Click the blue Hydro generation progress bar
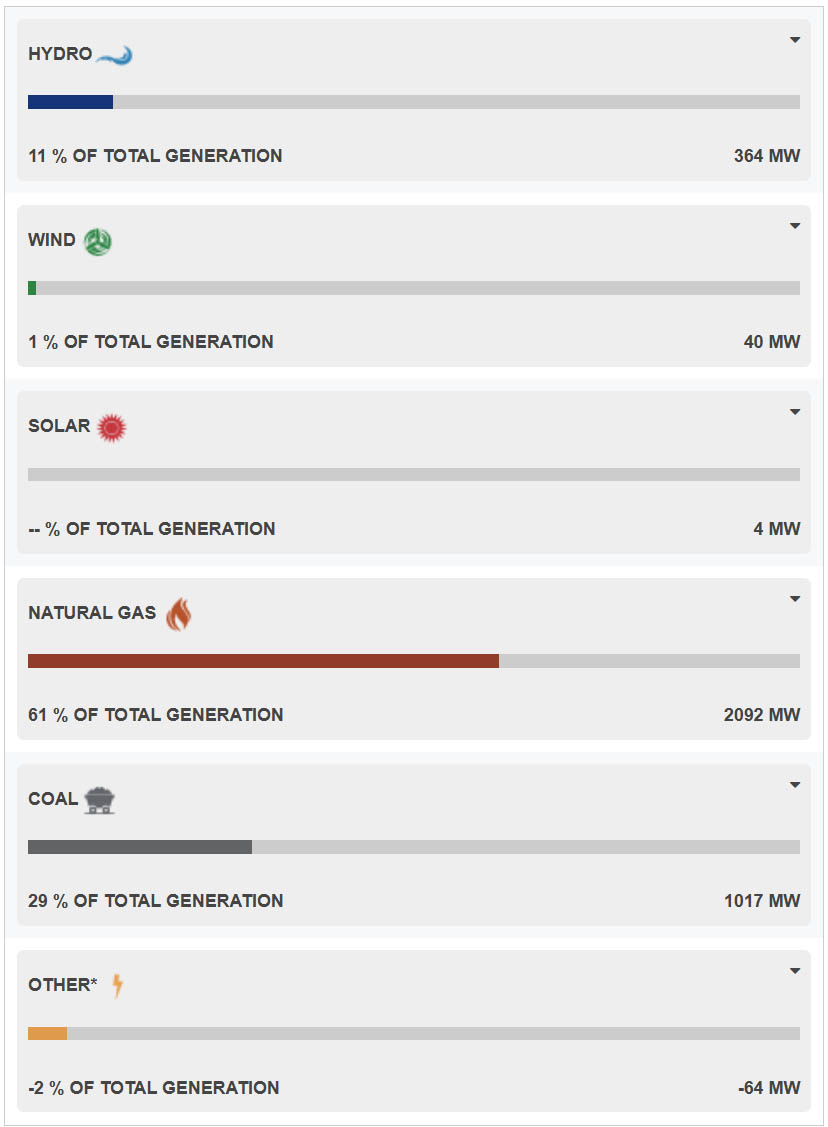 click(70, 102)
